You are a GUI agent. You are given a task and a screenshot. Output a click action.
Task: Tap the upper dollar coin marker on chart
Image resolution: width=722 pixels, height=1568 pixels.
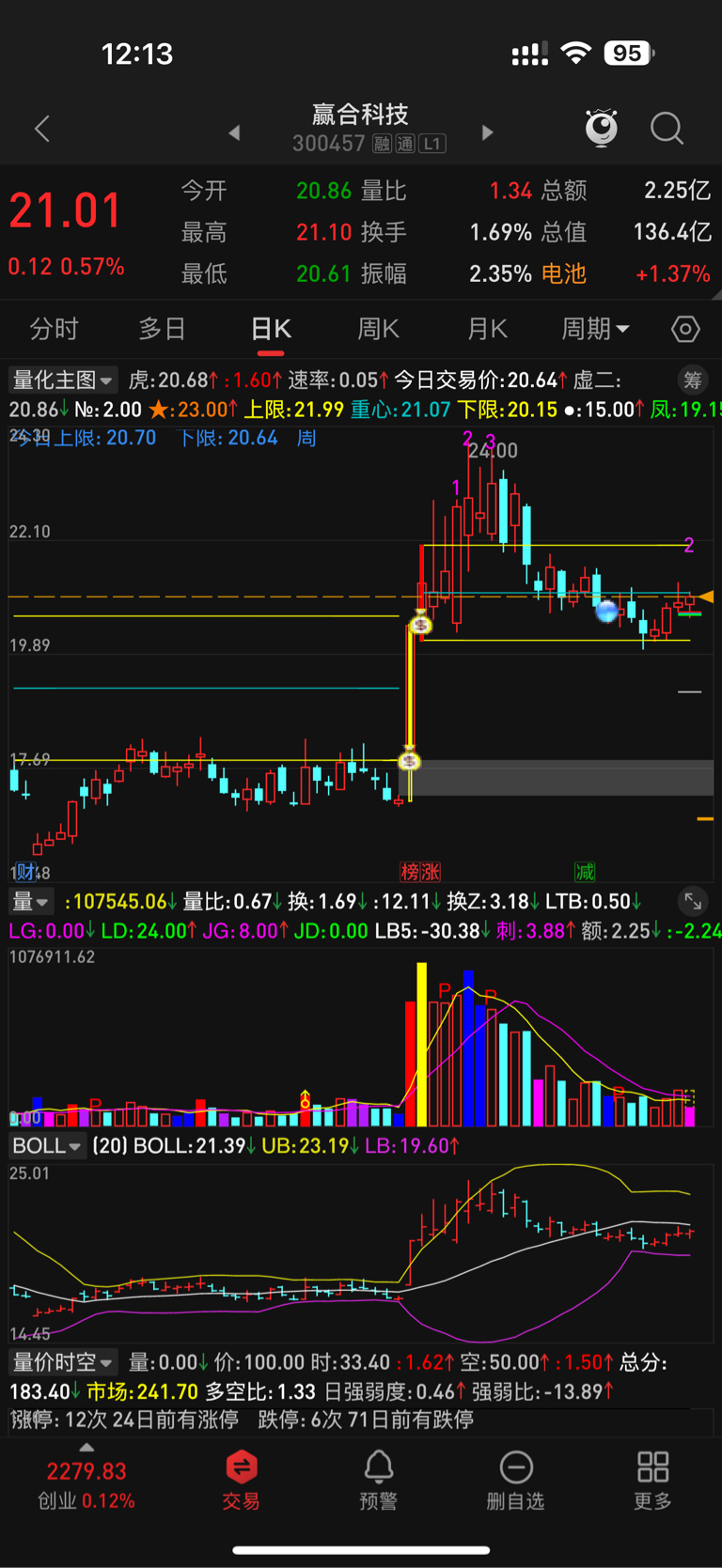pyautogui.click(x=420, y=624)
